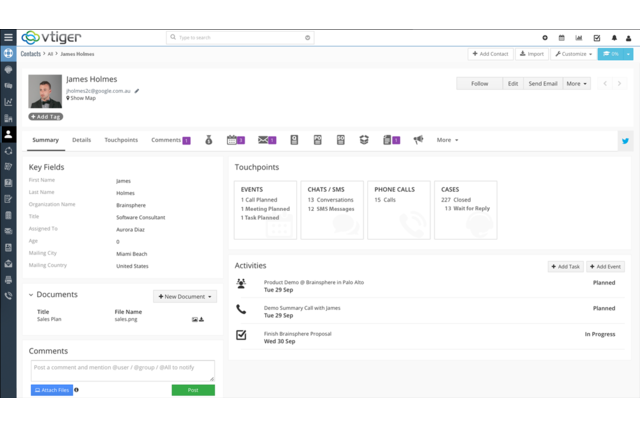This screenshot has height=426, width=640.
Task: Open the Customize dropdown
Action: (x=574, y=54)
